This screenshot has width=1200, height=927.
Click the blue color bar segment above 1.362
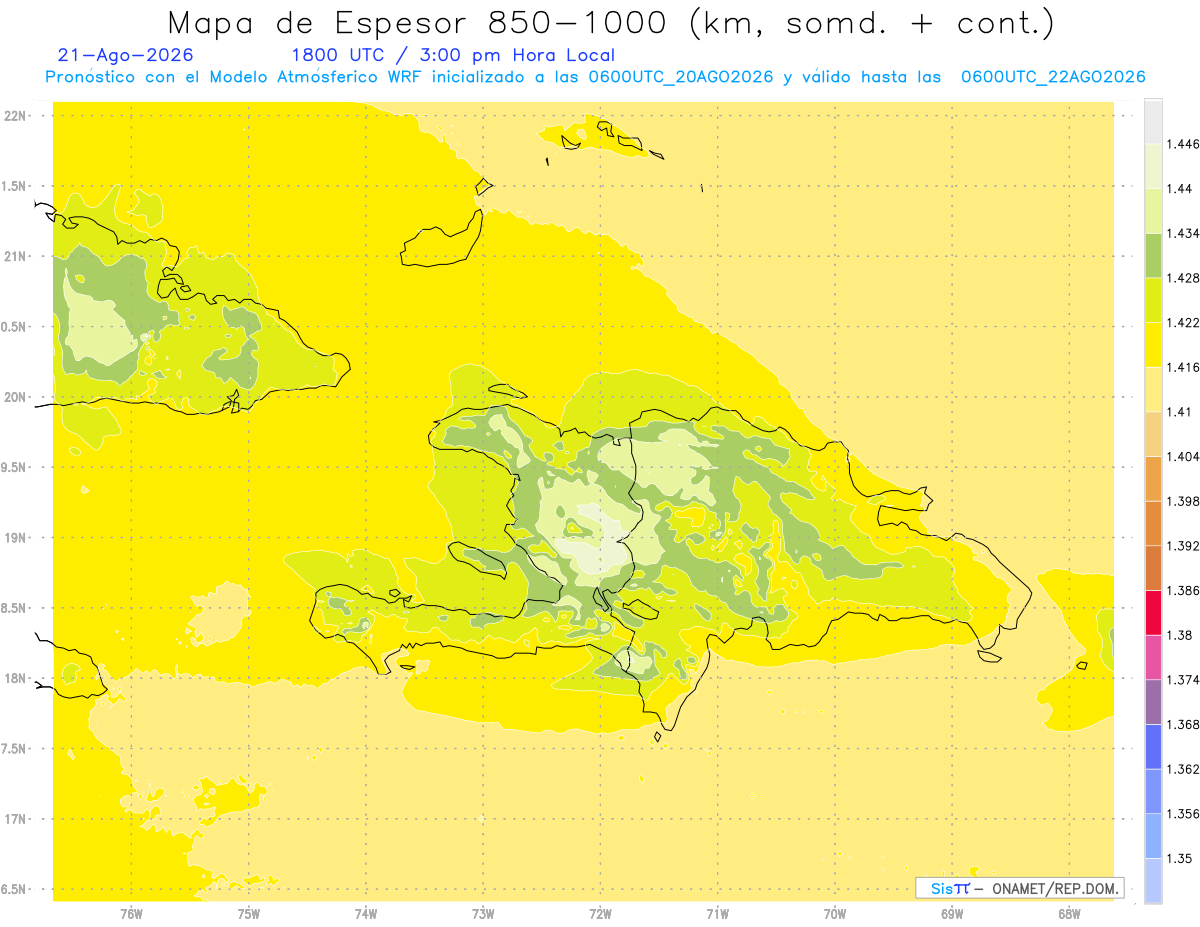[x=1153, y=746]
